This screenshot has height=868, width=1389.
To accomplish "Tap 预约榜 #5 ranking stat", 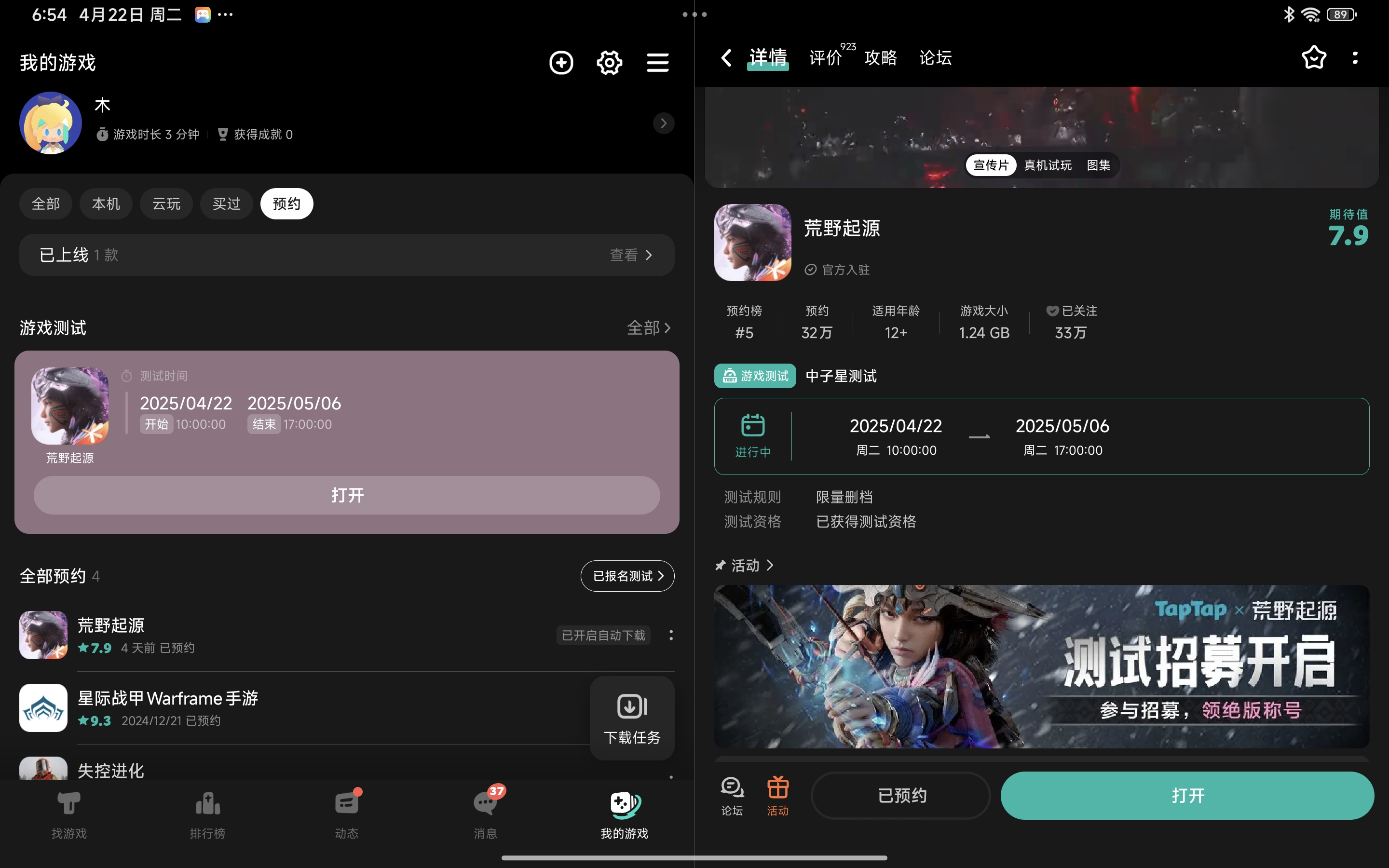I will coord(744,322).
